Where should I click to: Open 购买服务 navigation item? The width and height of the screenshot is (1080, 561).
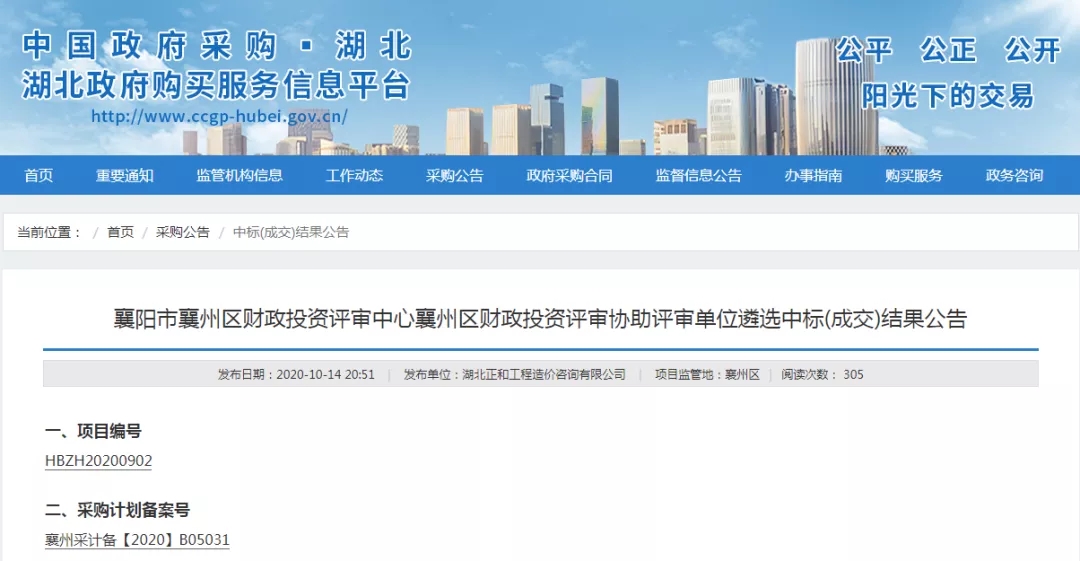tap(913, 176)
